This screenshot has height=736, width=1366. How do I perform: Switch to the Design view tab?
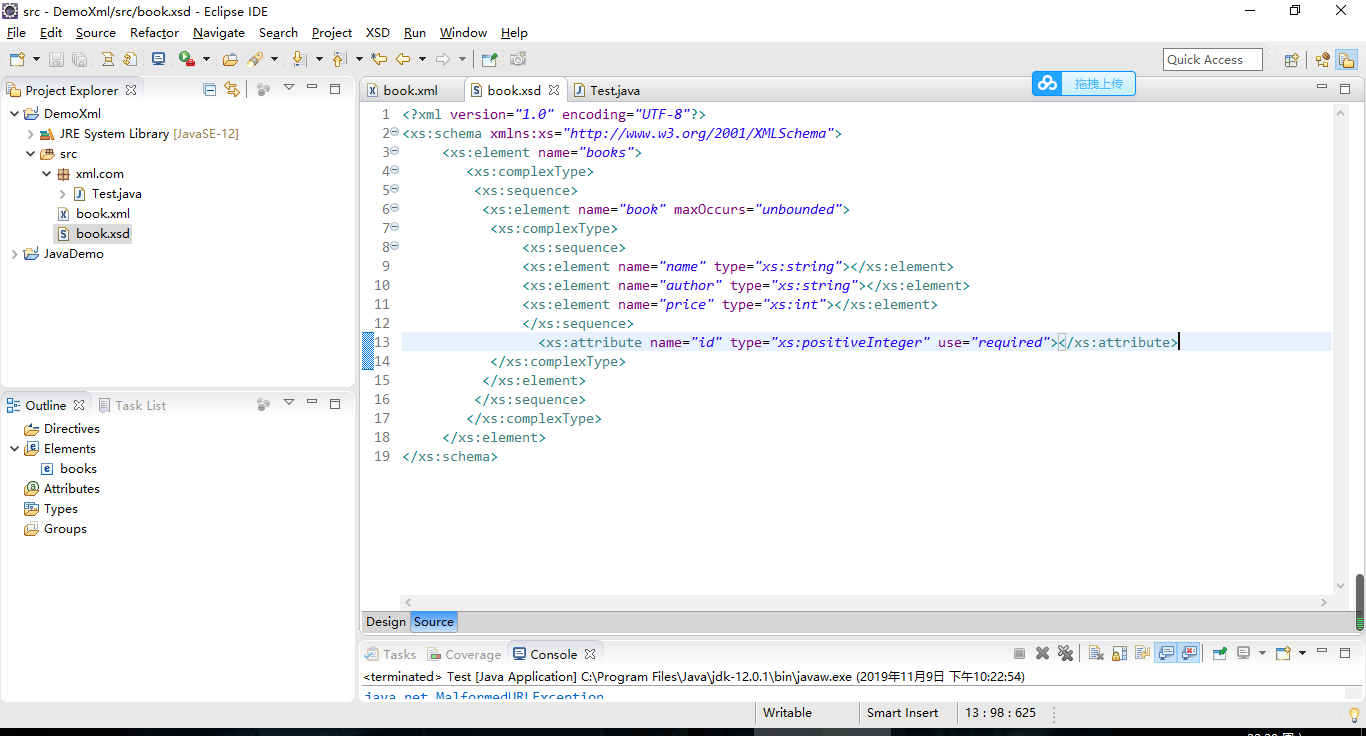pyautogui.click(x=385, y=622)
